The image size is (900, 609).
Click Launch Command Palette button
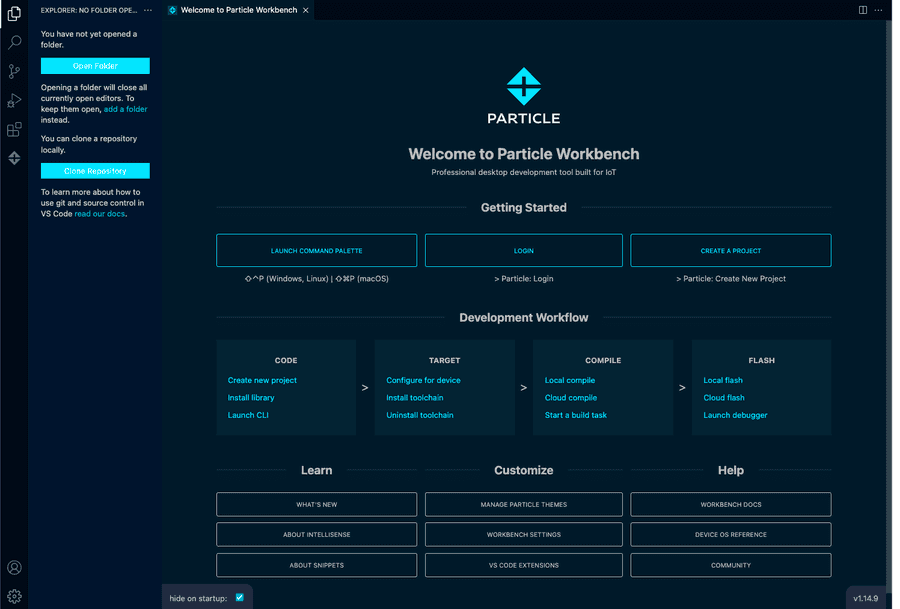(x=316, y=250)
